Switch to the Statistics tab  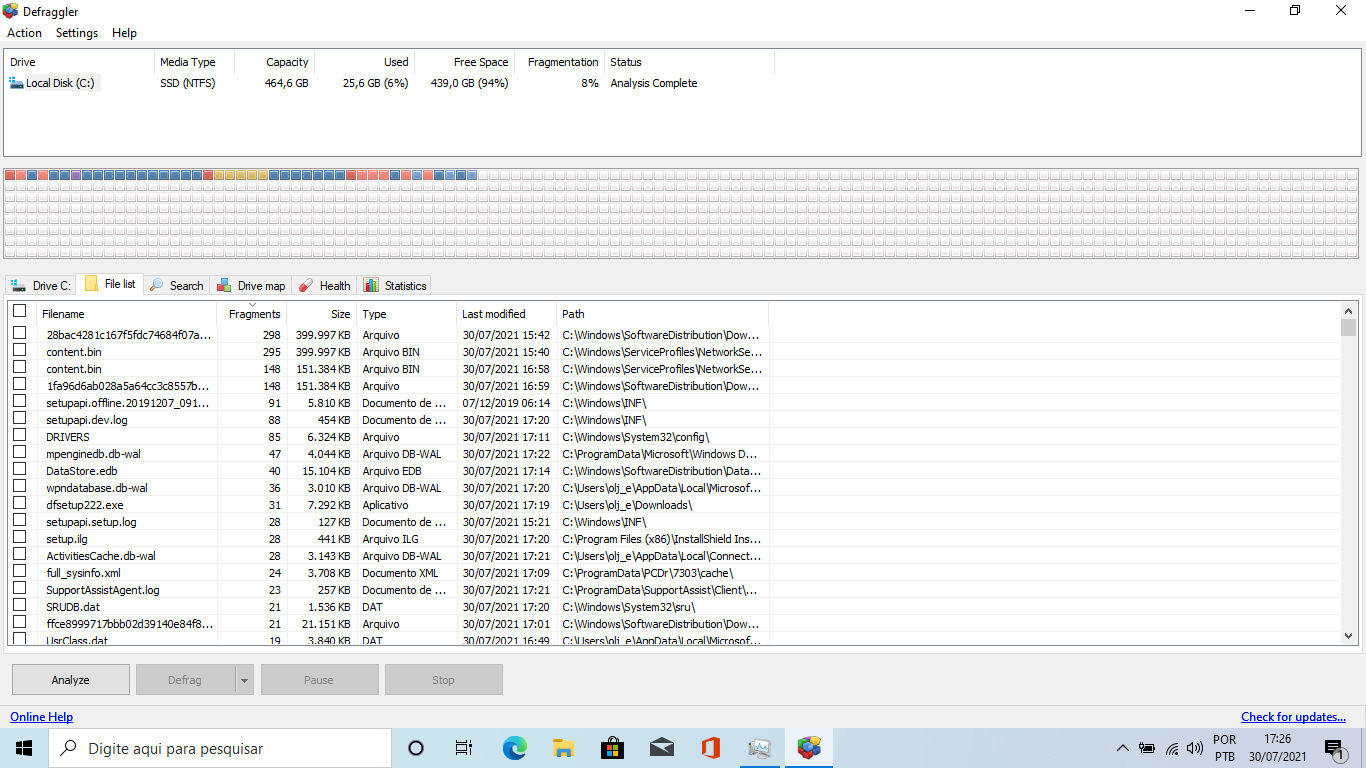pos(395,285)
